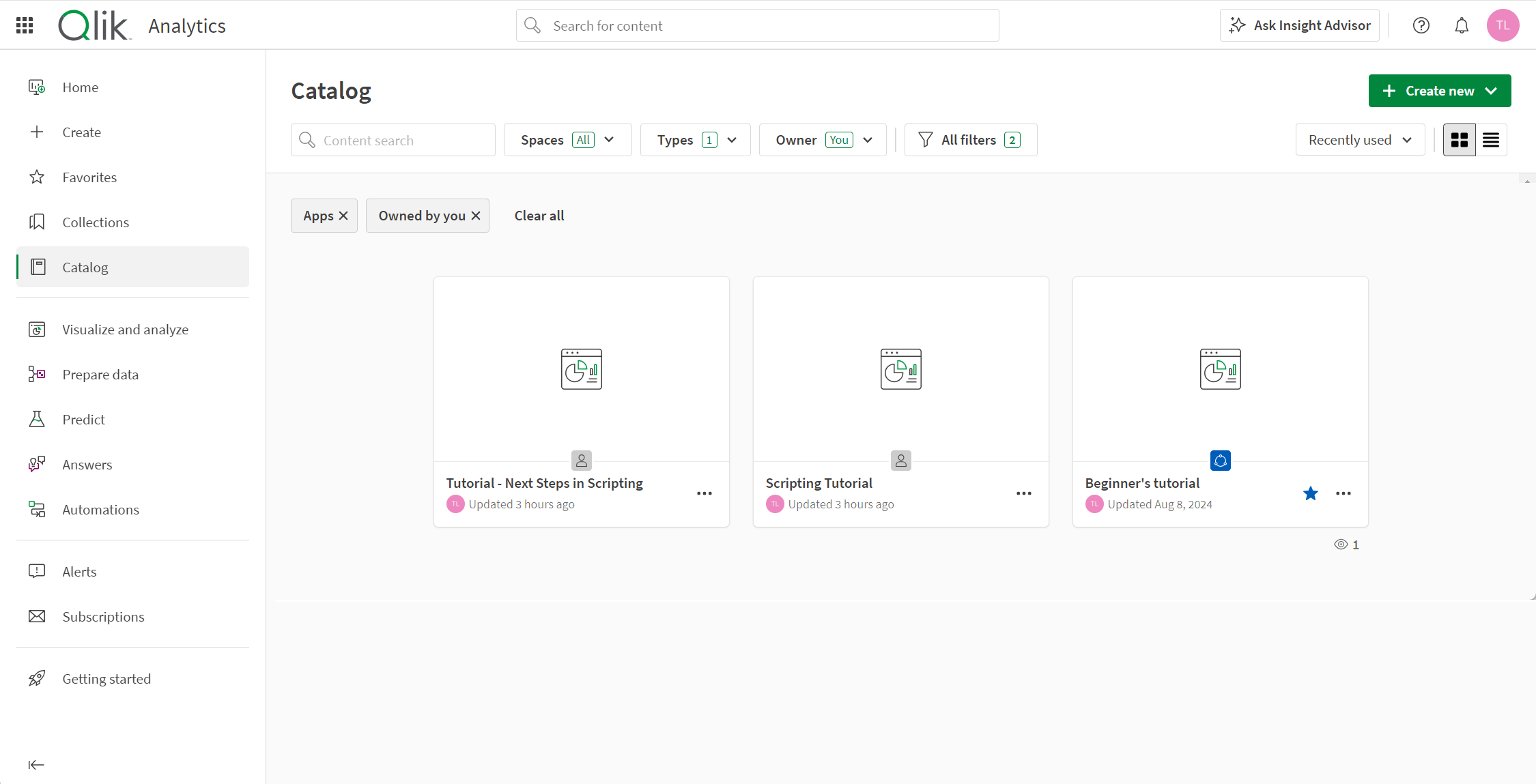Toggle grid view display

[1459, 139]
